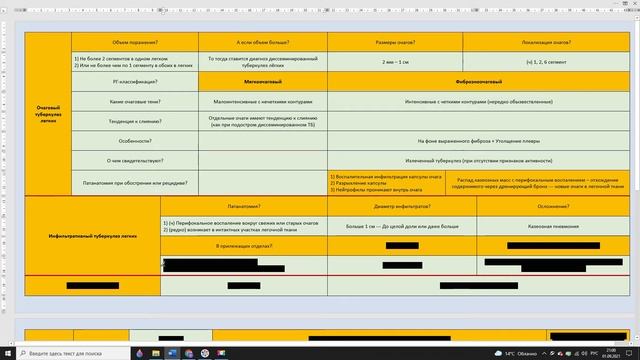Select the cell 'Казеозная пневмония'
Screen dimensions: 640x360
pos(553,226)
